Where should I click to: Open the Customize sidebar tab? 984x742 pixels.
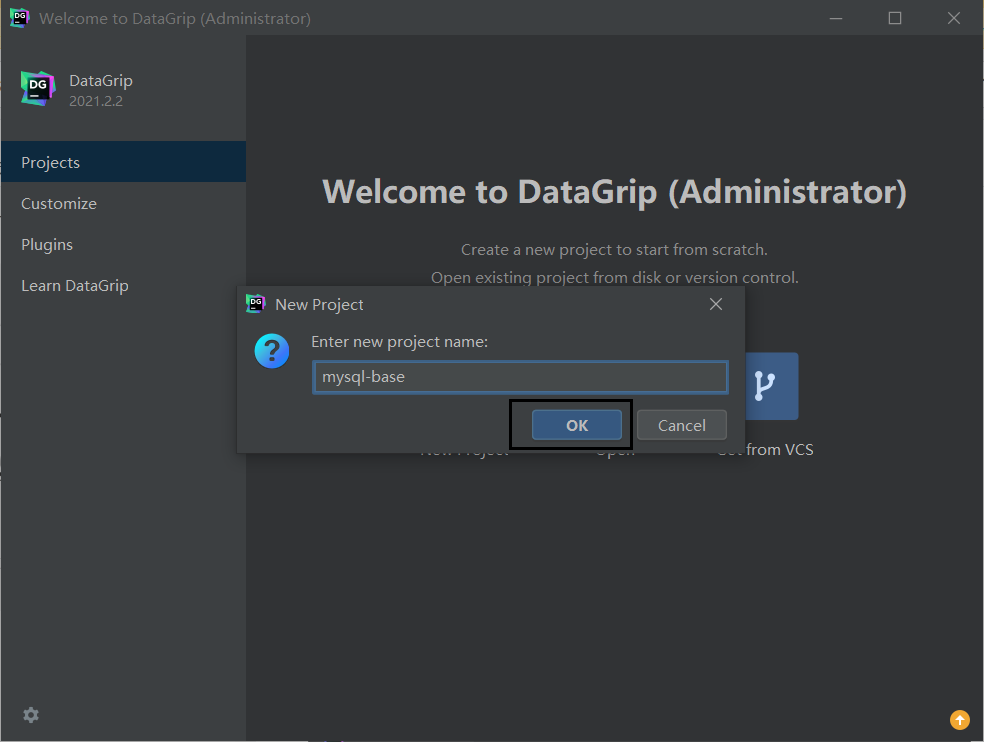point(124,203)
